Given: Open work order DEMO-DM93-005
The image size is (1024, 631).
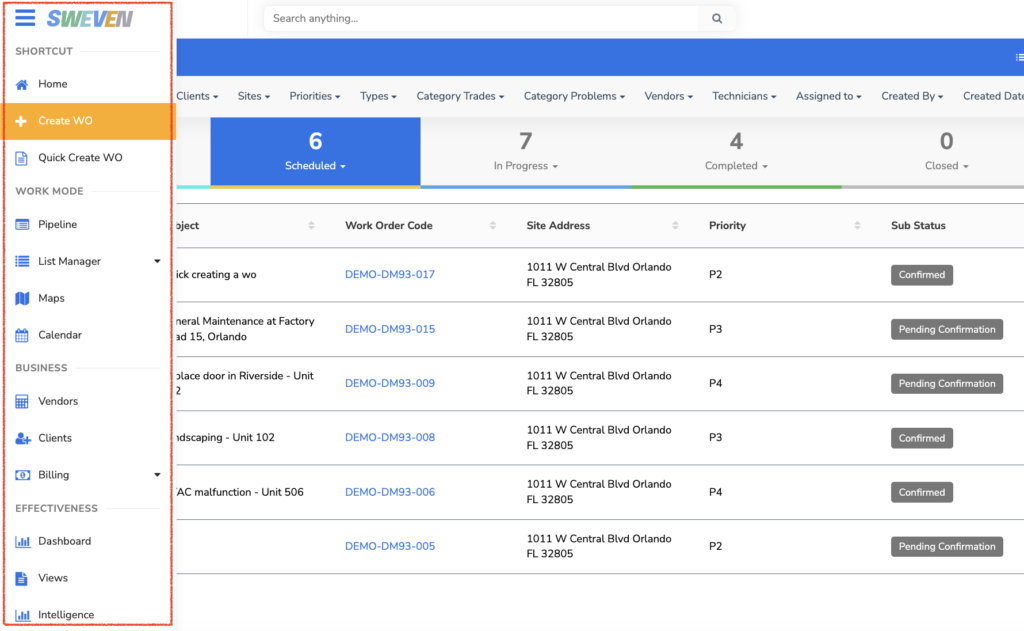Looking at the screenshot, I should pyautogui.click(x=390, y=547).
